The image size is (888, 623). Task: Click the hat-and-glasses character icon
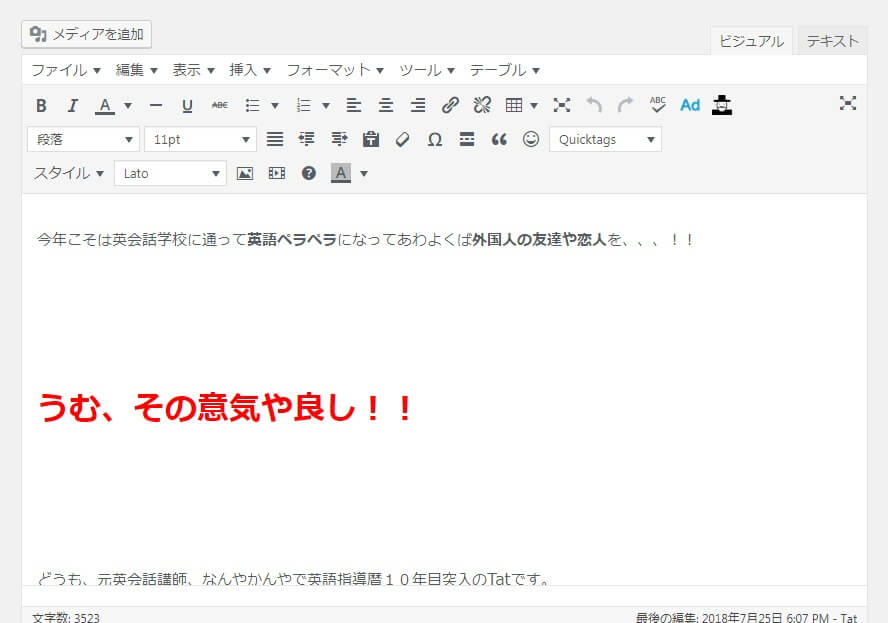722,105
